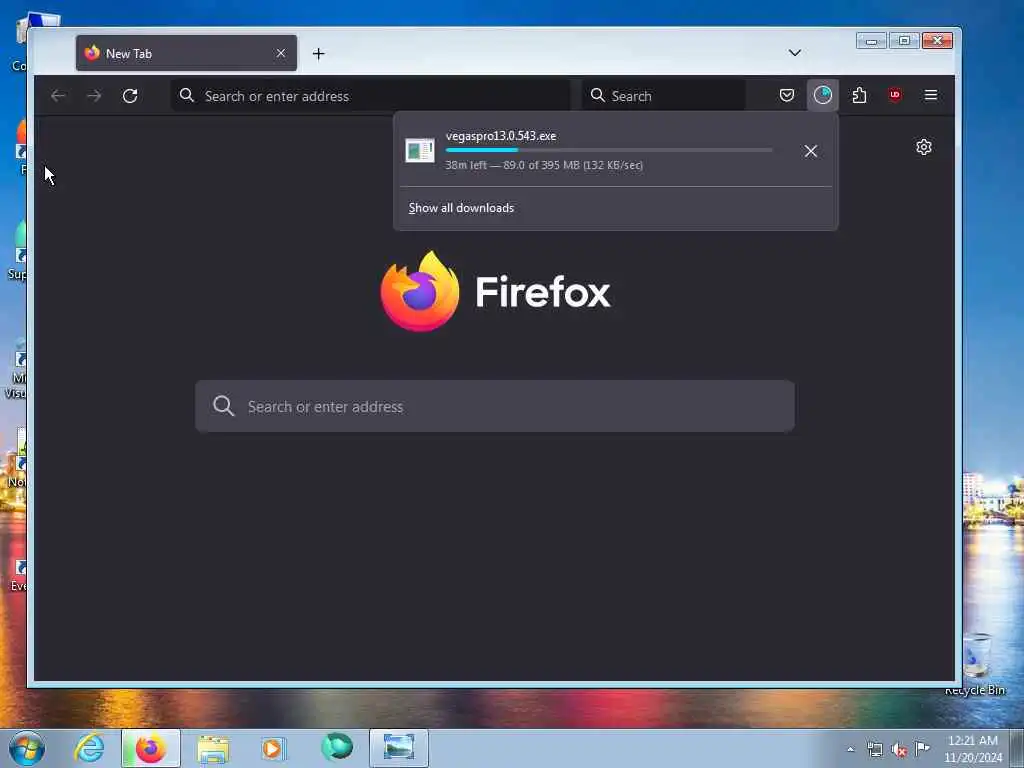Open Windows Media Player from the taskbar

click(274, 748)
